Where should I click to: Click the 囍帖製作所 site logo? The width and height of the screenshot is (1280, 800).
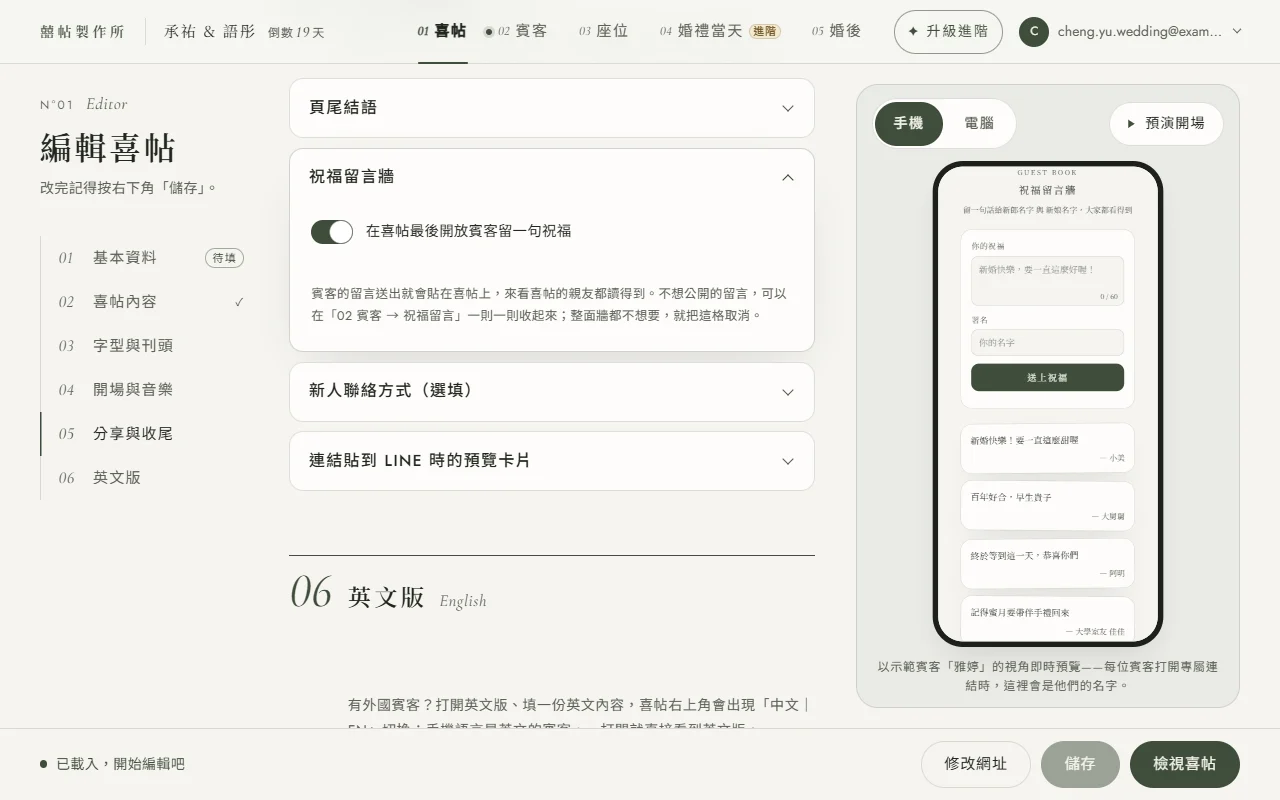(x=82, y=31)
